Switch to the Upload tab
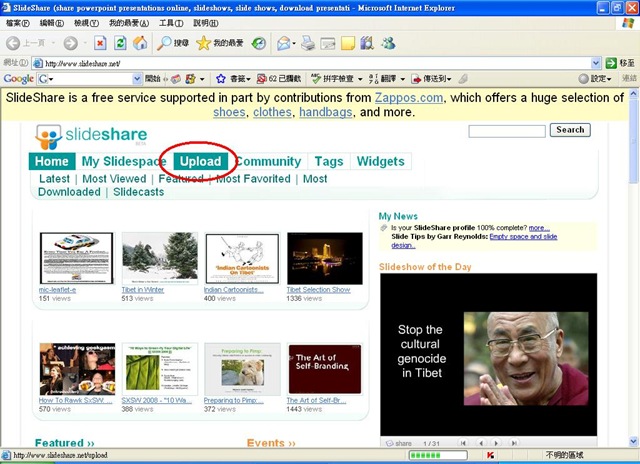Image resolution: width=640 pixels, height=464 pixels. click(x=200, y=161)
